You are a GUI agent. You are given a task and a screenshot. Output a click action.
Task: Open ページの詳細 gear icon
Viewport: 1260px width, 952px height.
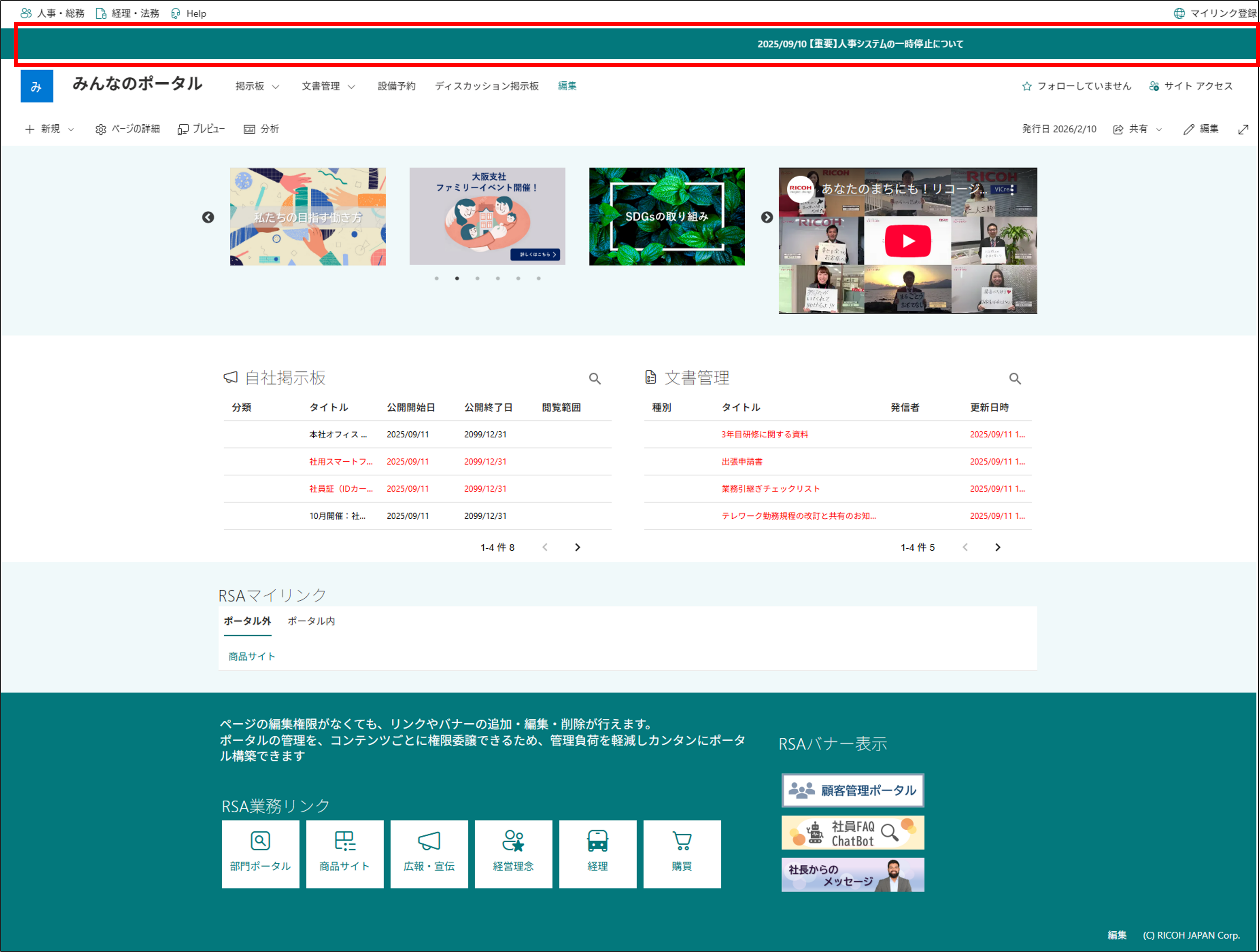pos(101,129)
